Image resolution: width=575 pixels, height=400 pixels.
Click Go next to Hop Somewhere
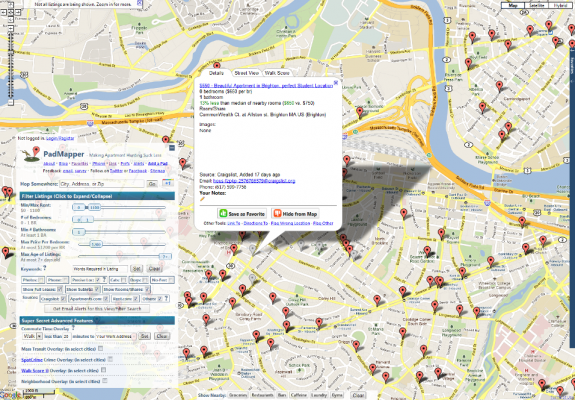click(152, 184)
